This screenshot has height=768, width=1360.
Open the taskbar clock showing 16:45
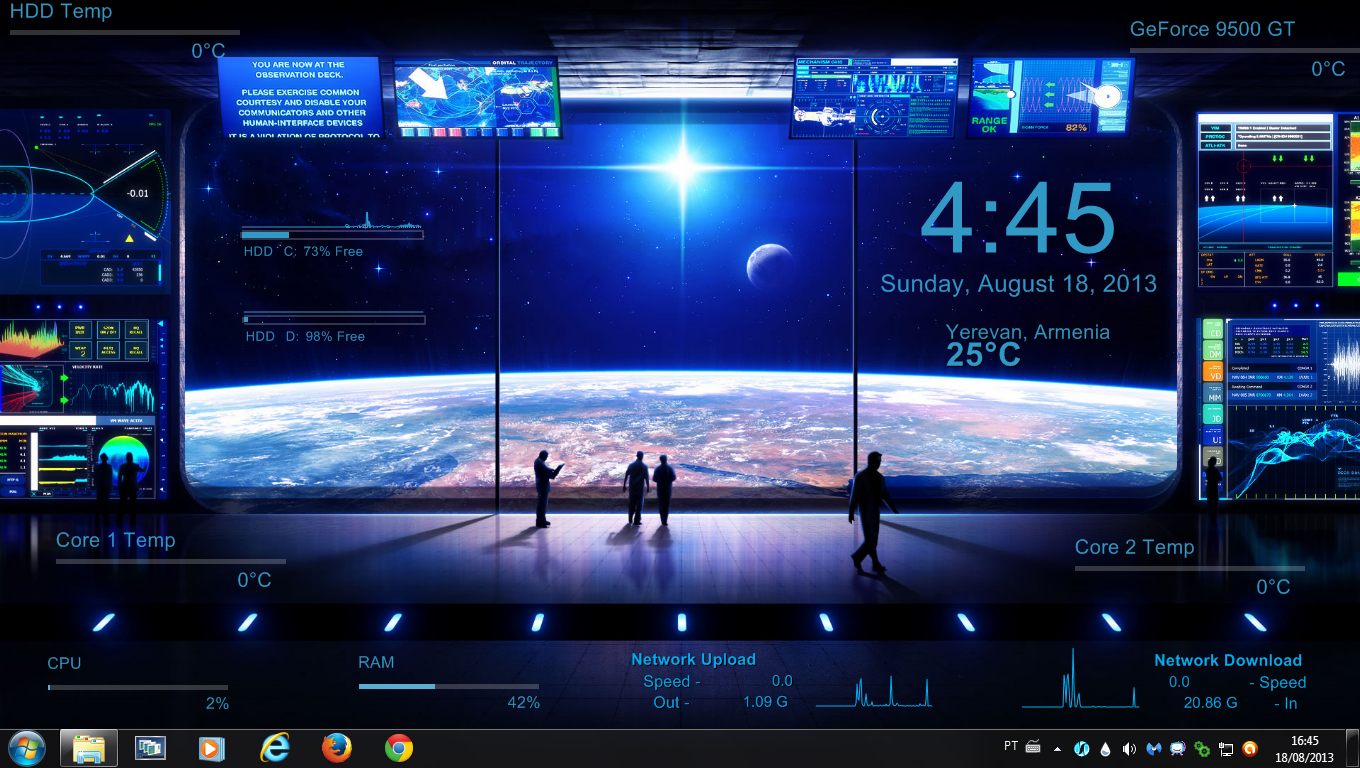tap(1304, 749)
